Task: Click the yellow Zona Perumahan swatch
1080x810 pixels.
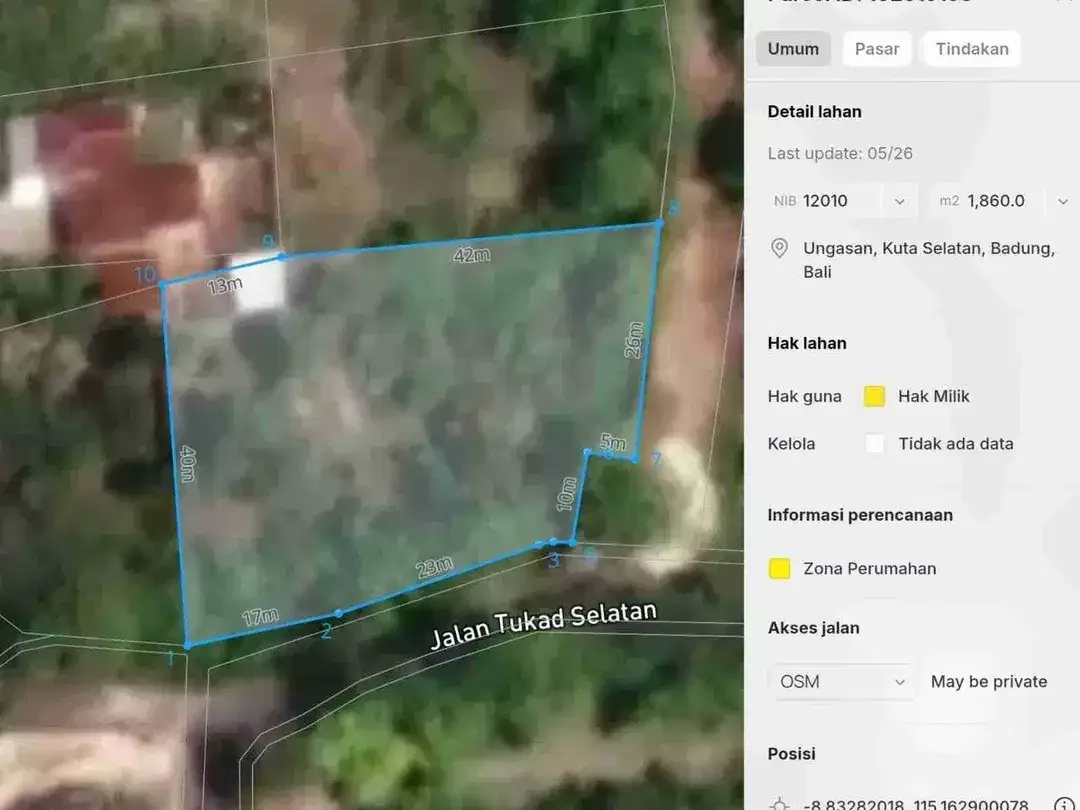Action: (779, 568)
